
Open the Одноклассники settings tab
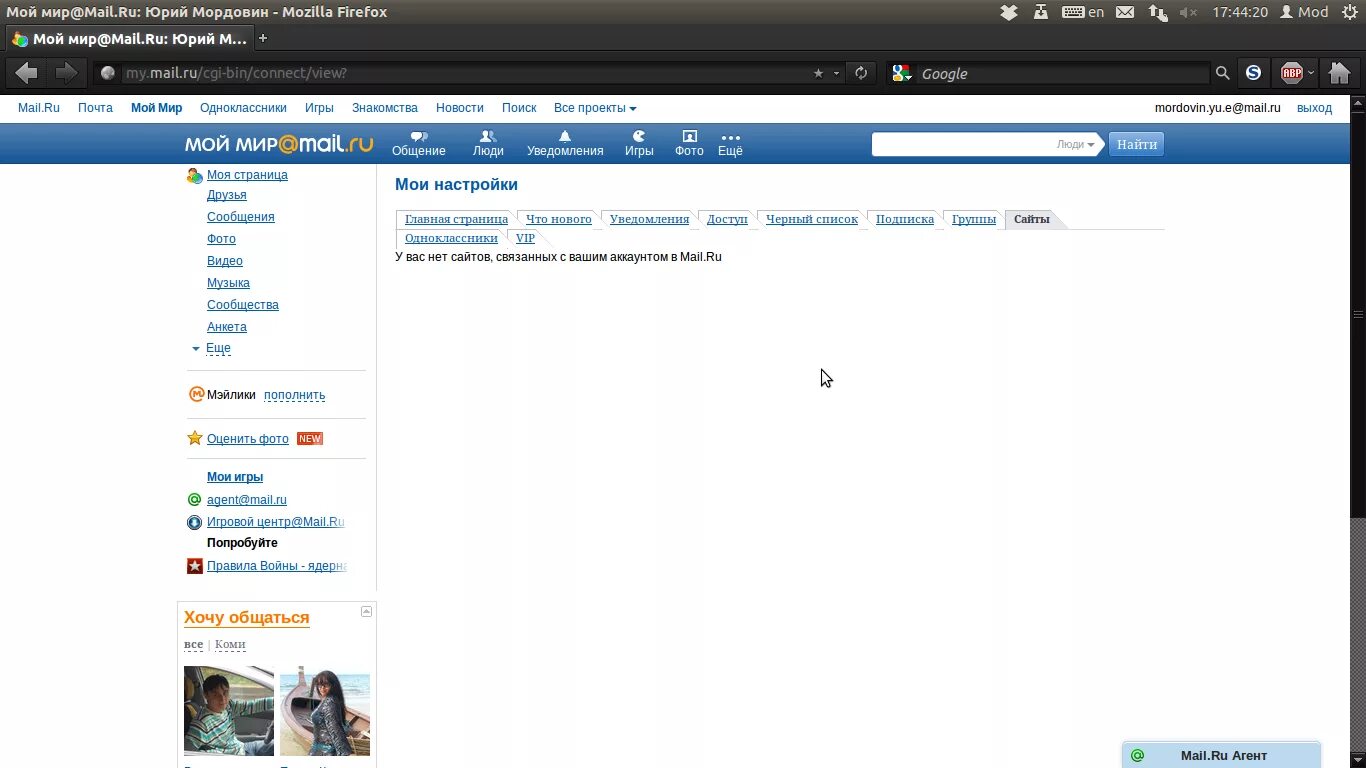click(x=451, y=238)
